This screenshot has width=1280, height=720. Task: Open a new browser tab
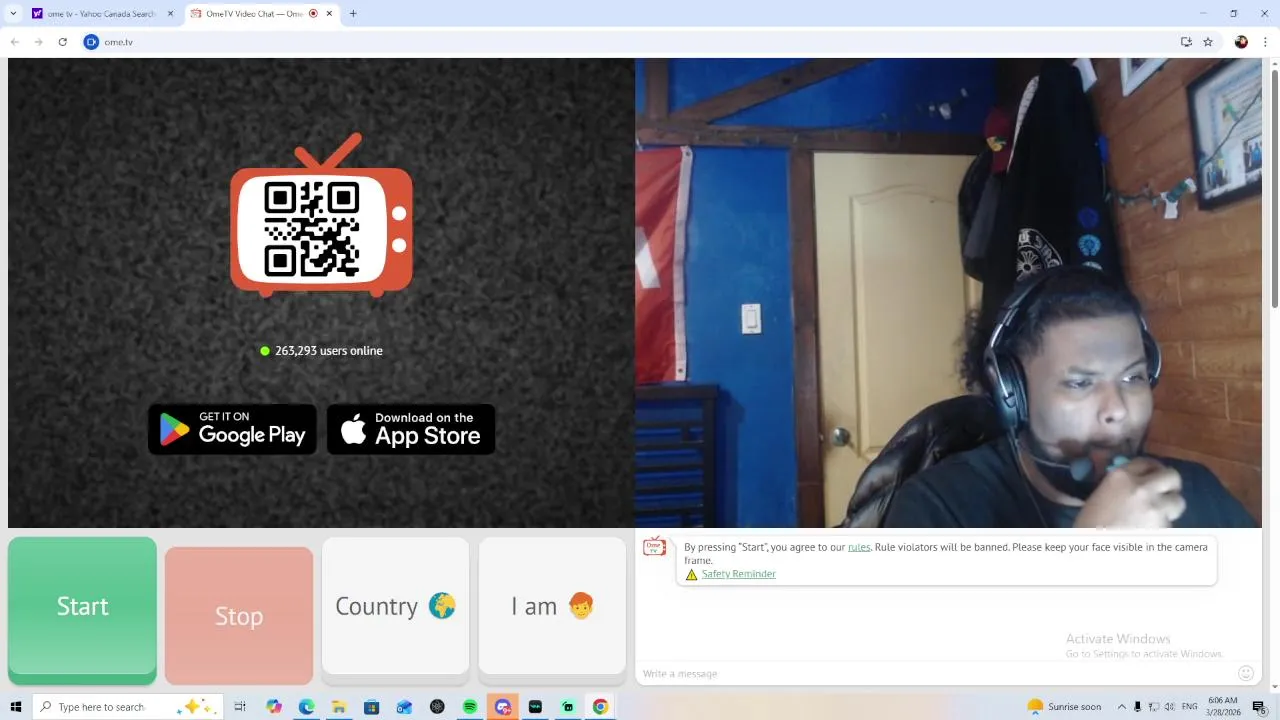(353, 14)
